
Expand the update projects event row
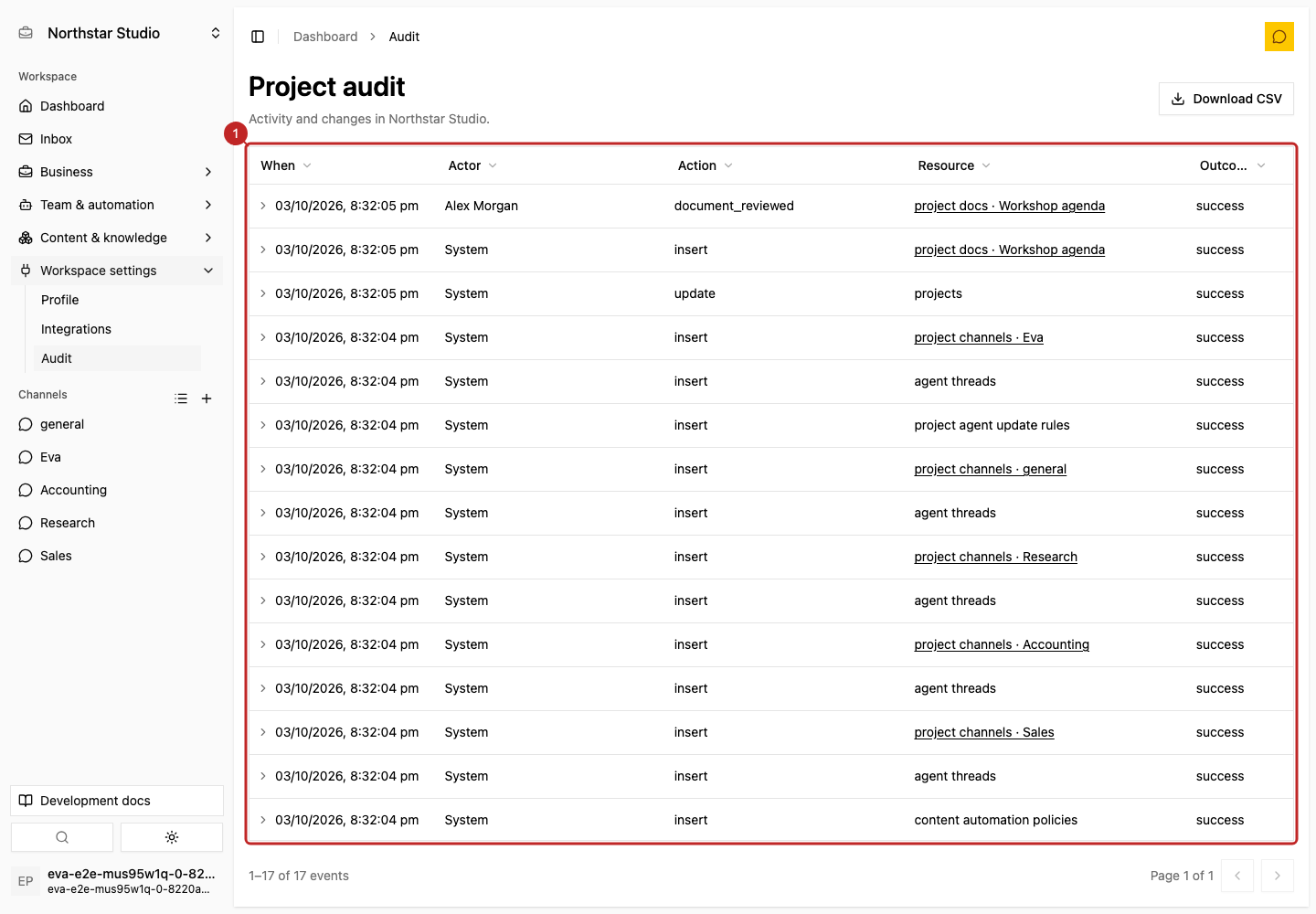coord(263,293)
